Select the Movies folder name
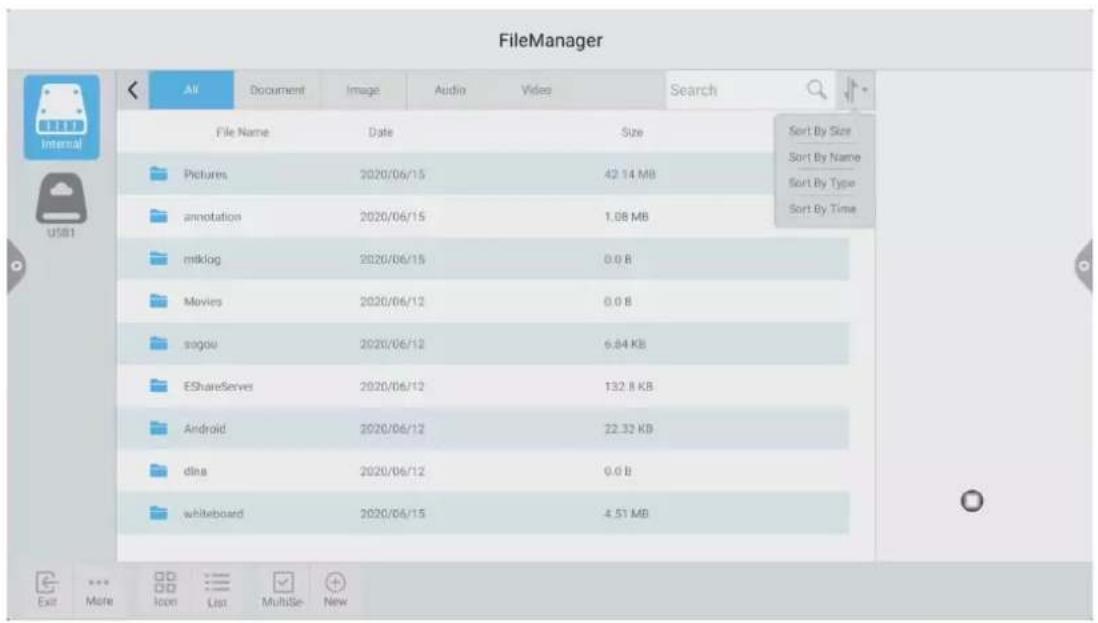1098x623 pixels. click(202, 302)
